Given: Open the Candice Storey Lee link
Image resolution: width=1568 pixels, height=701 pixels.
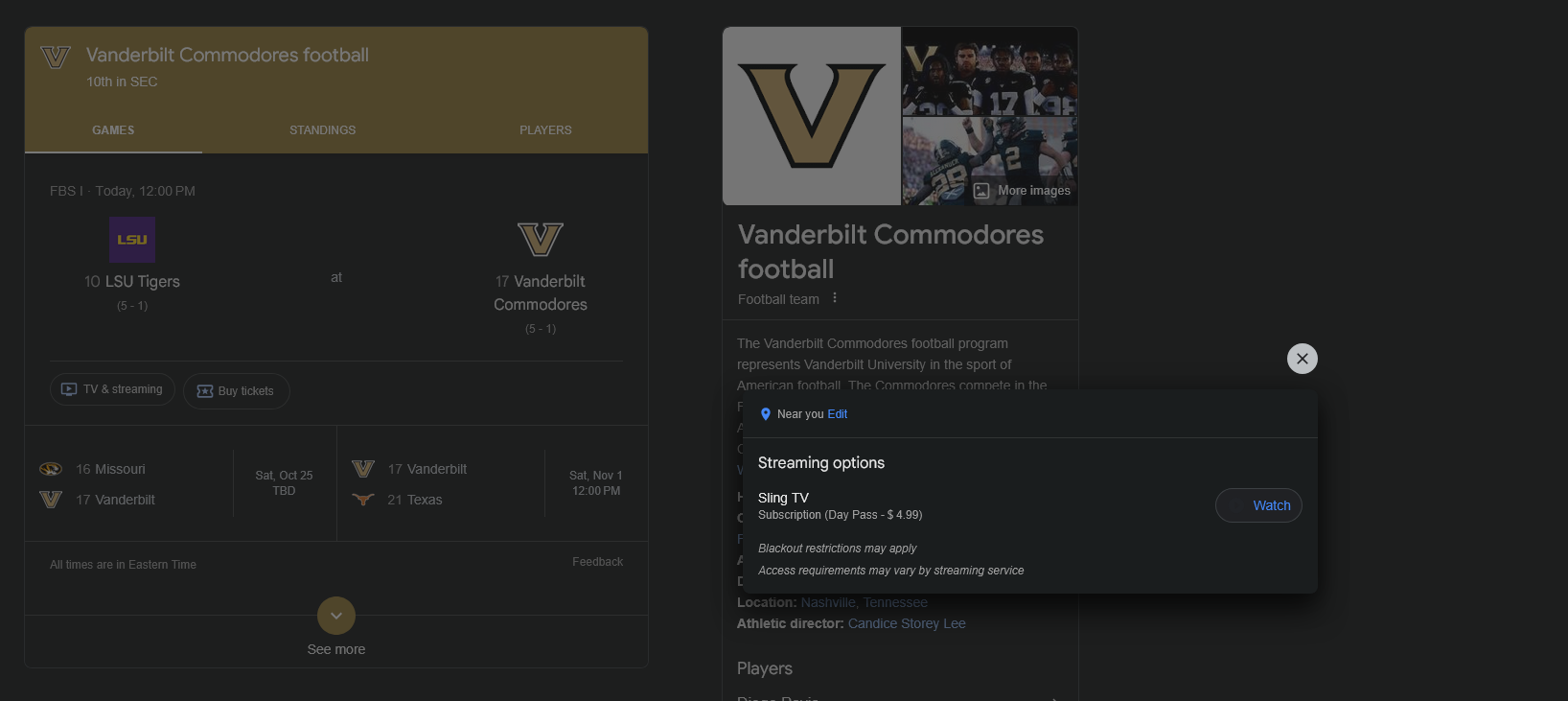Looking at the screenshot, I should (907, 623).
